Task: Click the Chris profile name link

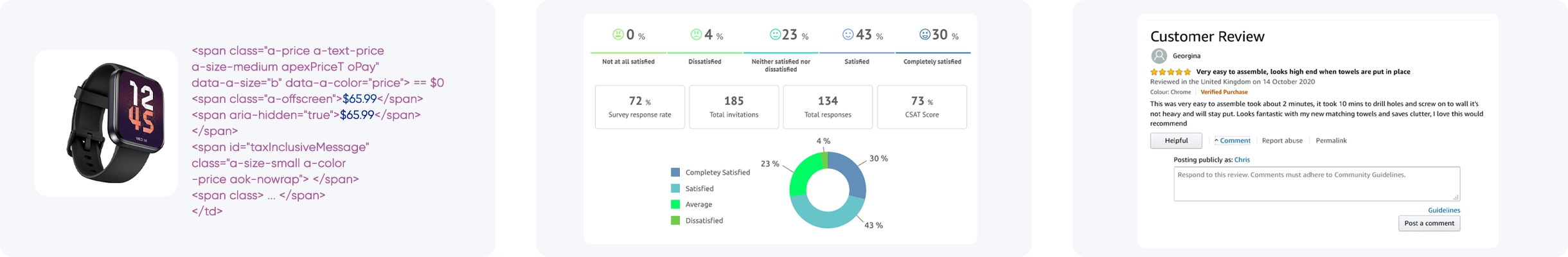Action: click(x=1242, y=160)
